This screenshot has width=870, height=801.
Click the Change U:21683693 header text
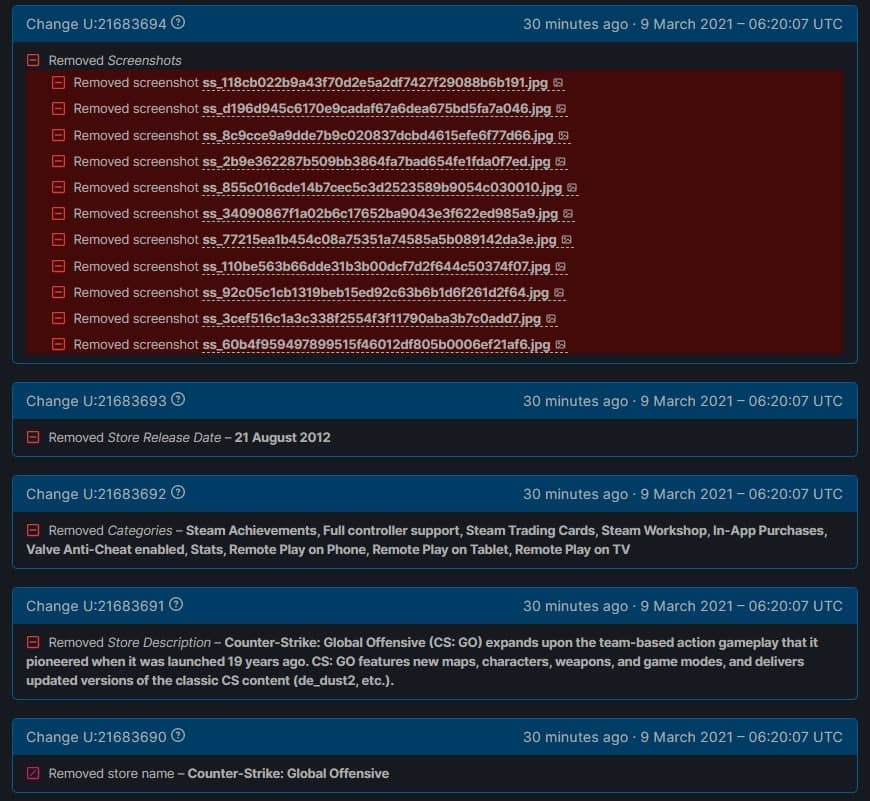[96, 401]
